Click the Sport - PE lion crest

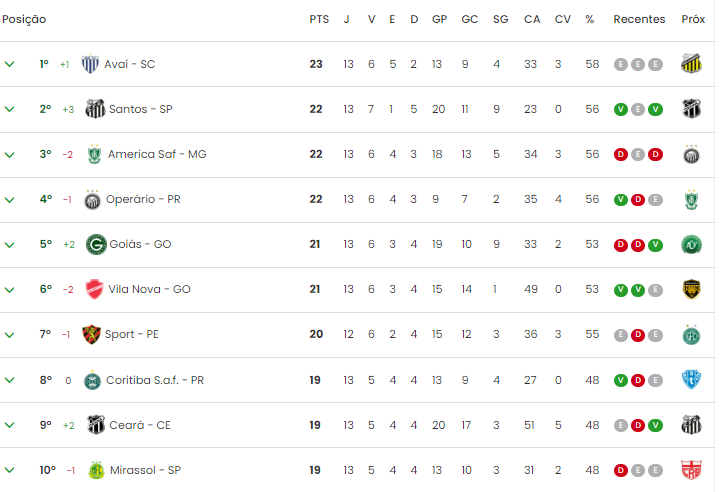pyautogui.click(x=91, y=334)
